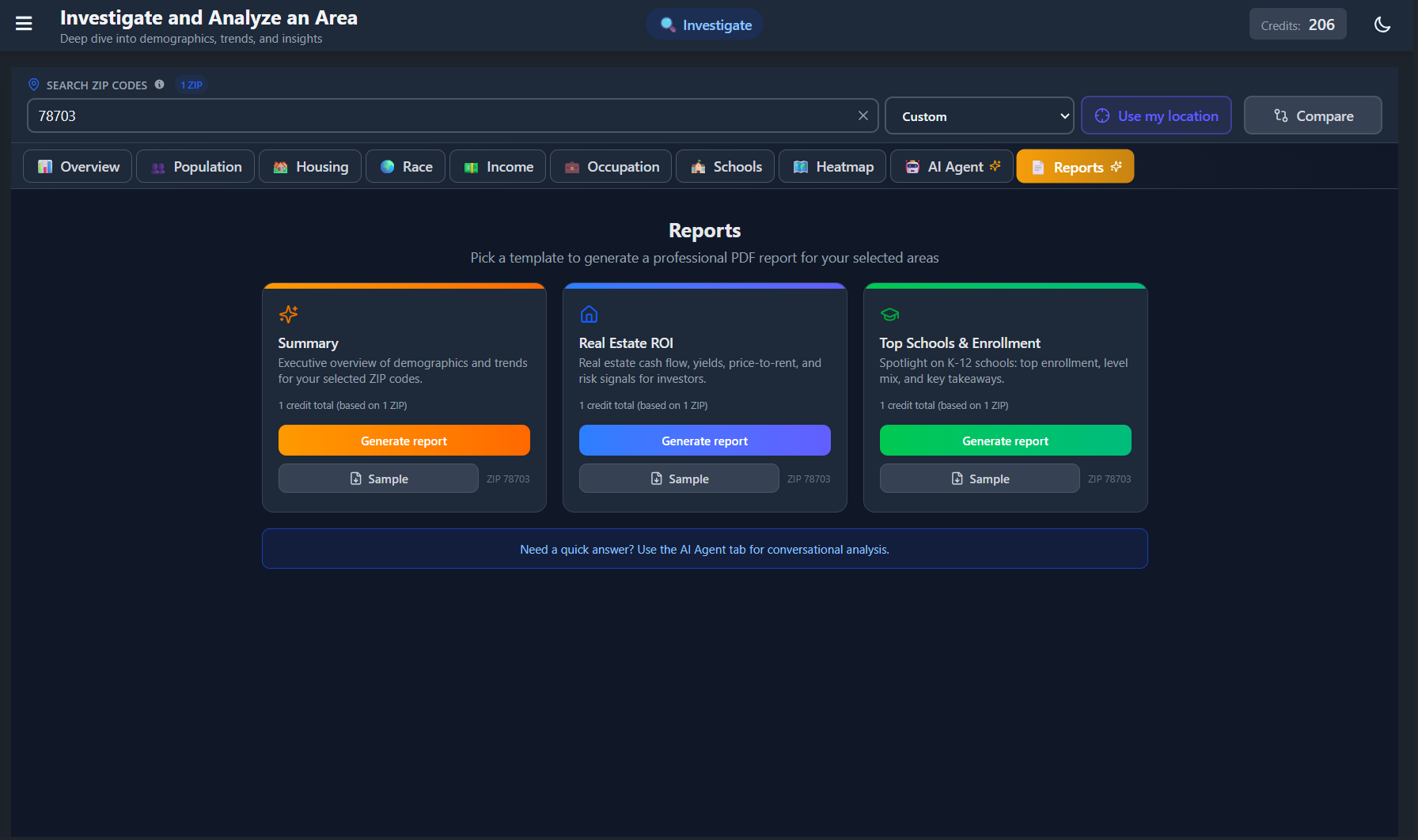Select the Housing tab
Viewport: 1418px width, 840px height.
click(x=310, y=167)
